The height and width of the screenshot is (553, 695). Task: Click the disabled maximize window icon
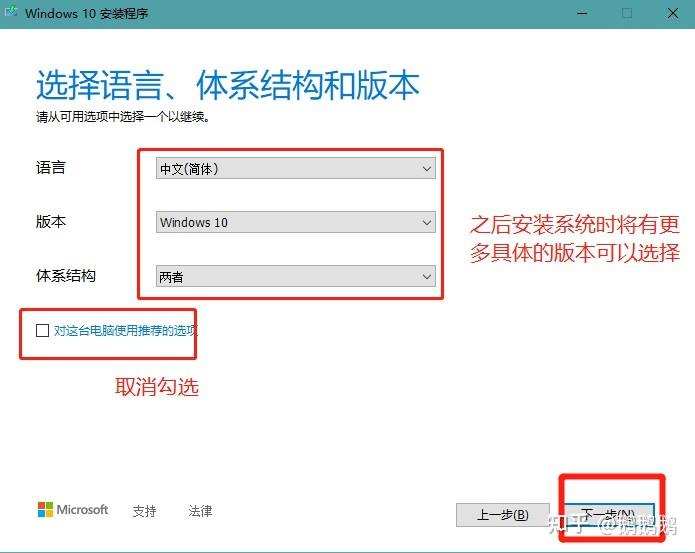click(627, 13)
